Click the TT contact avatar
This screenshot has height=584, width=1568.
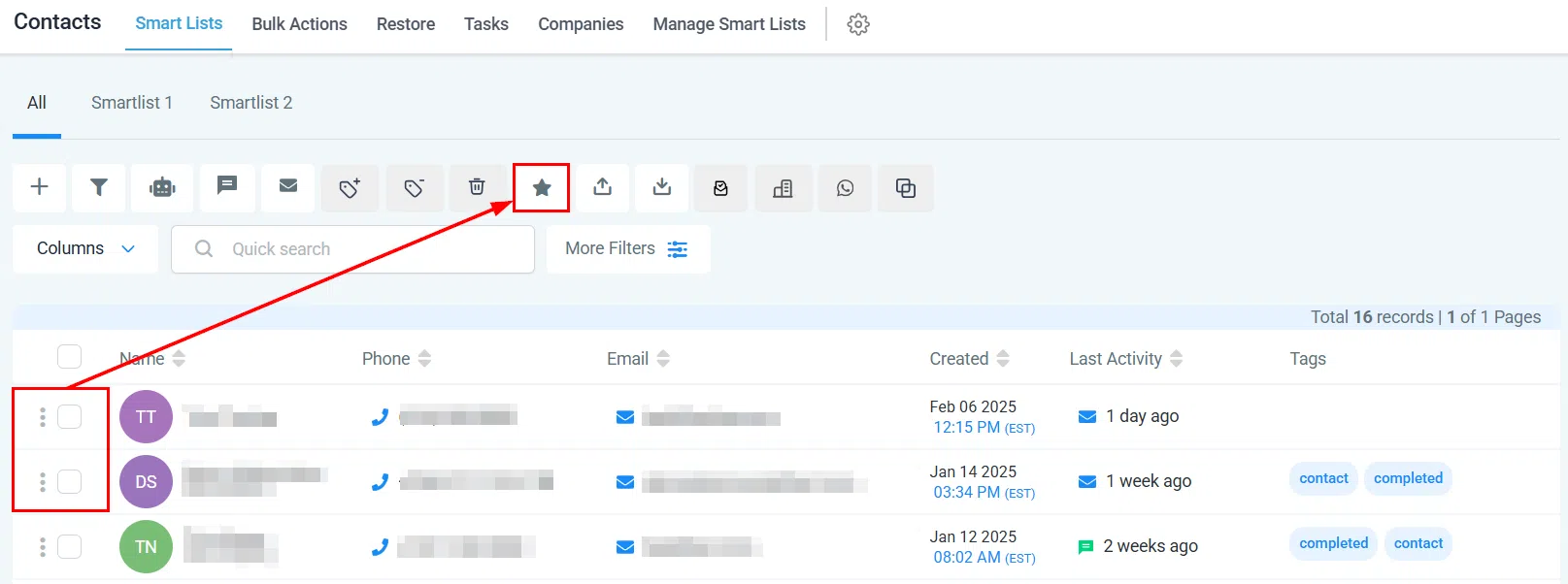146,417
